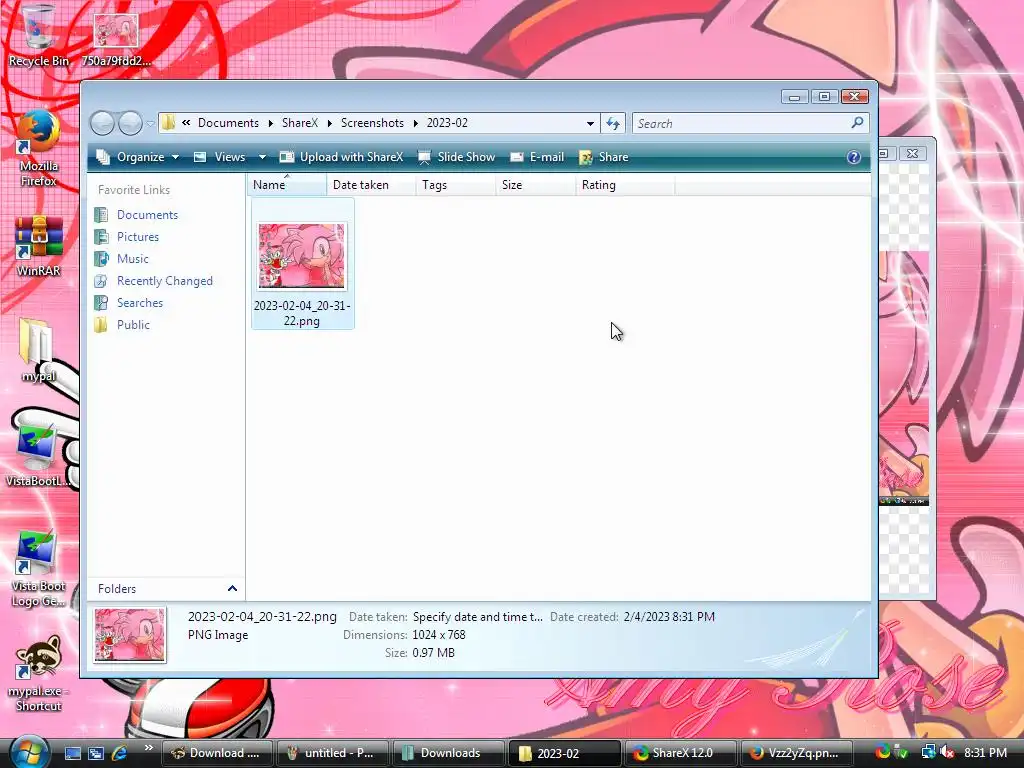Expand arrow after Screenshots breadcrumb
The image size is (1024, 768).
pos(415,123)
